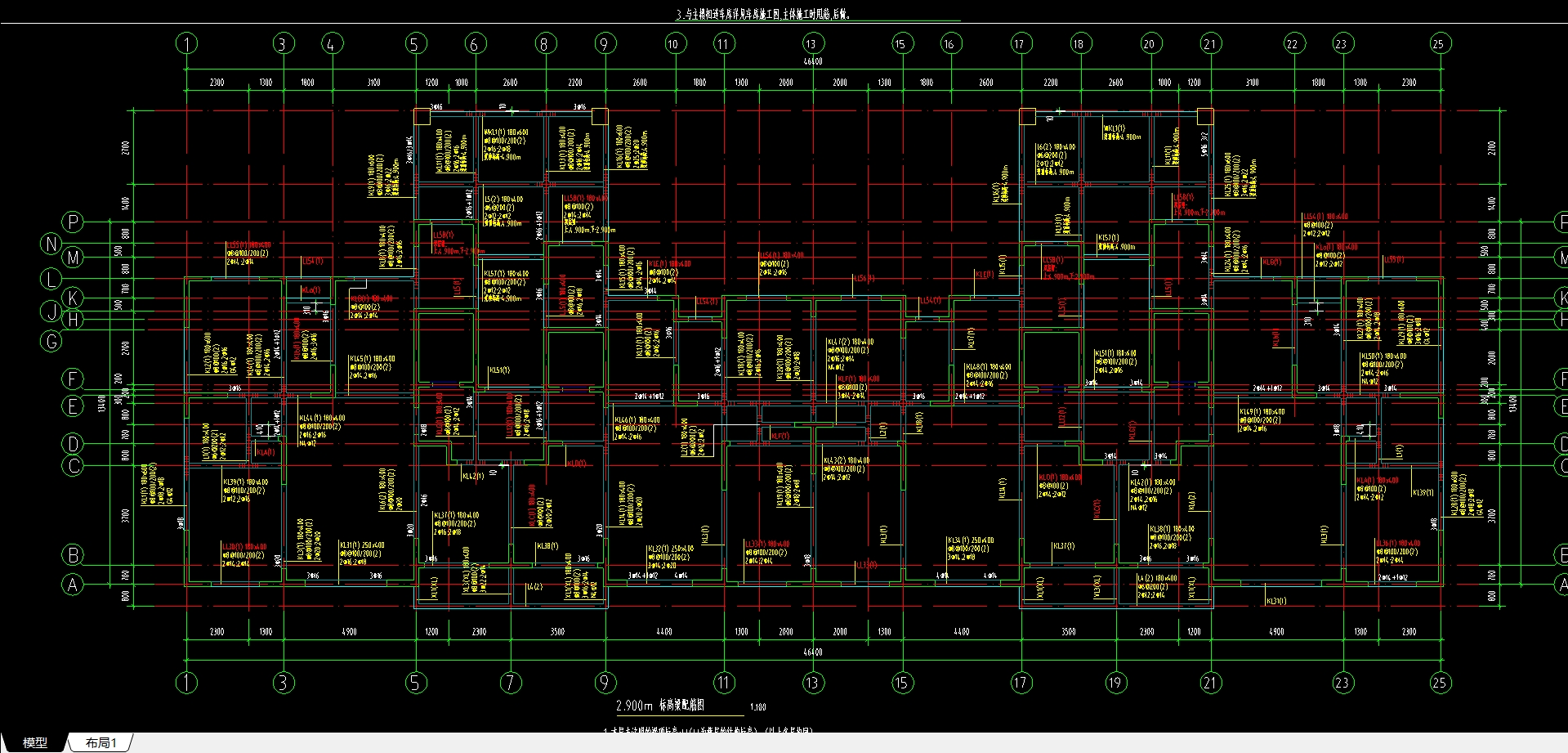Select note text 3.与主楼相连车库详见车库施工图
This screenshot has height=753, width=1568.
pyautogui.click(x=729, y=14)
